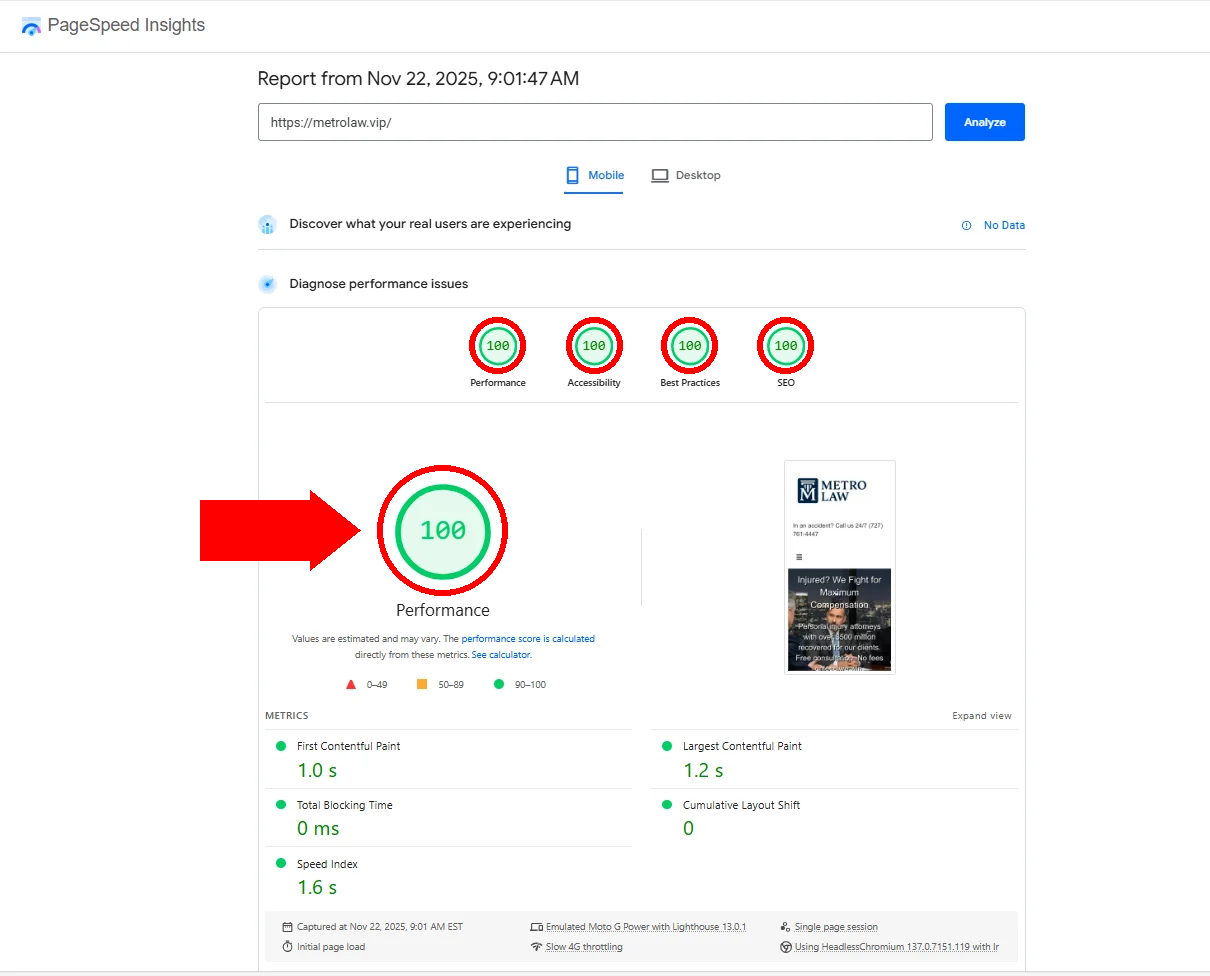Click the PageSpeed Insights logo icon
The image size is (1210, 976).
coord(31,26)
